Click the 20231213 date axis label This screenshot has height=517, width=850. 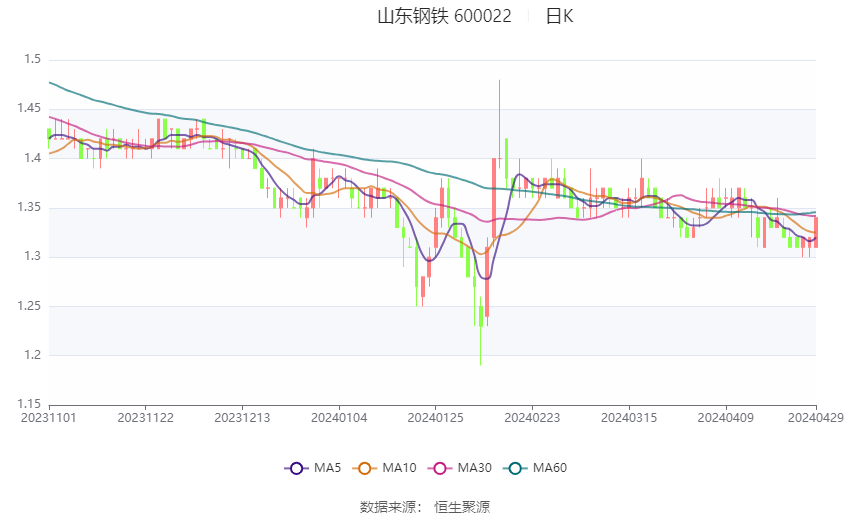(x=242, y=418)
